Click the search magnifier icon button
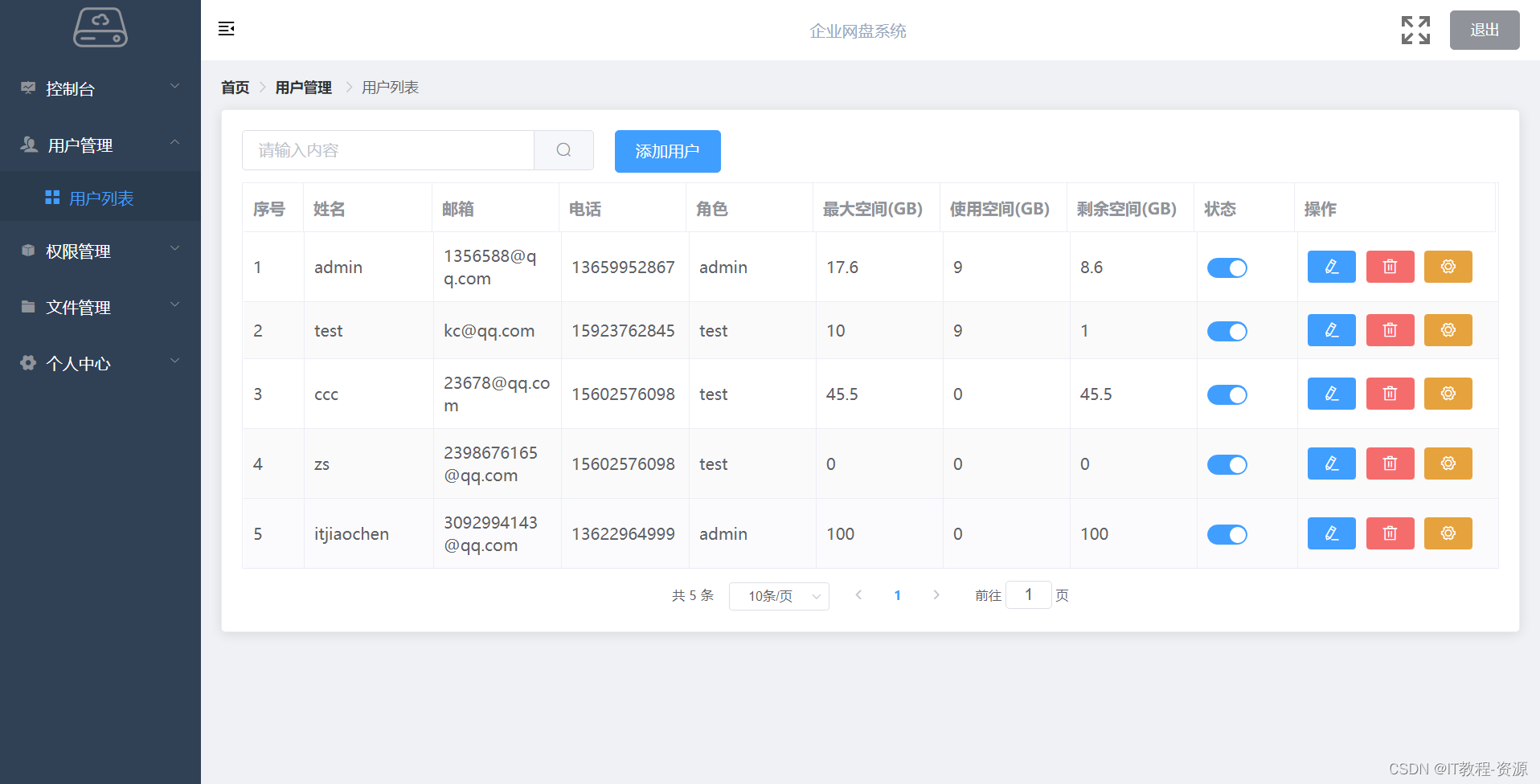 (563, 150)
